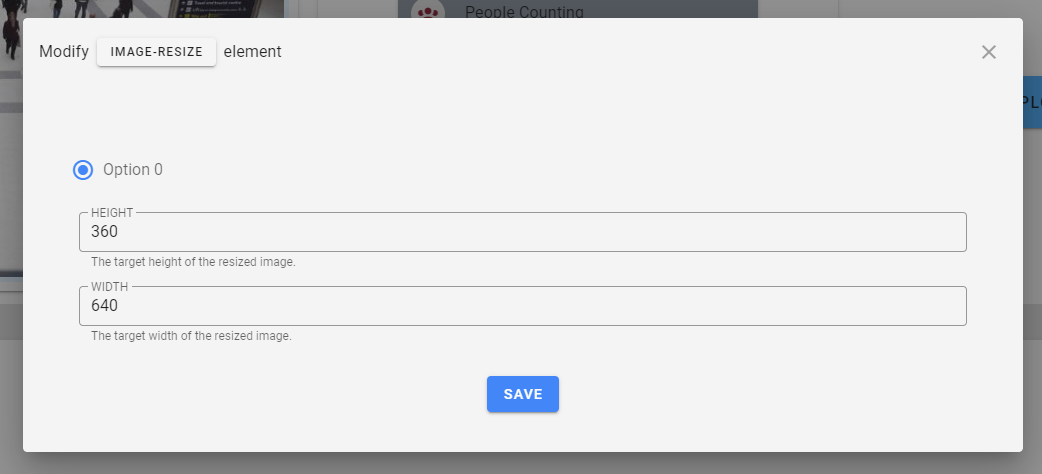Click the dimmed overlay below the dialog
This screenshot has width=1042, height=474.
pyautogui.click(x=520, y=463)
